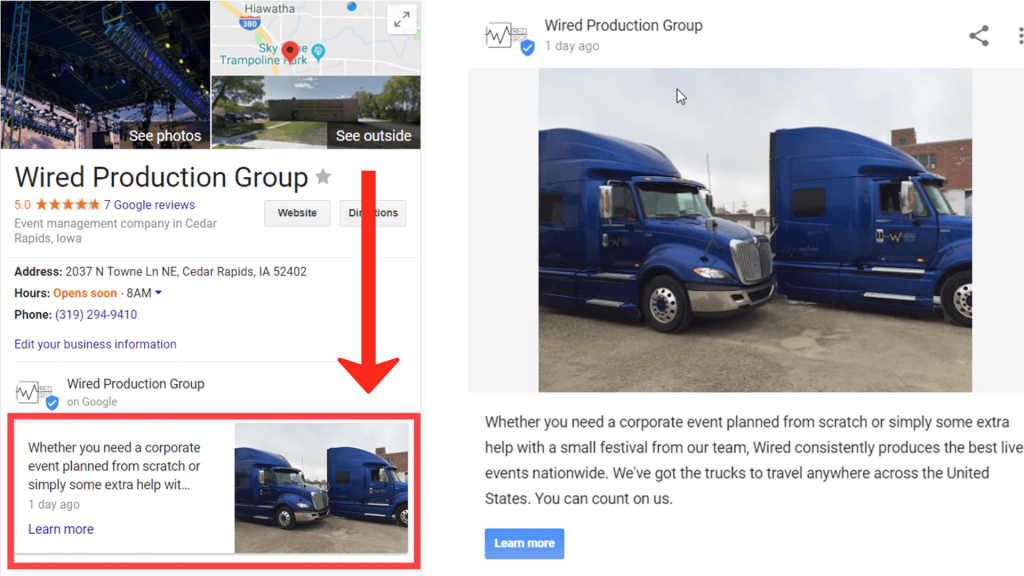This screenshot has width=1024, height=576.
Task: Click the Wired logo in left panel
Action: [x=38, y=393]
